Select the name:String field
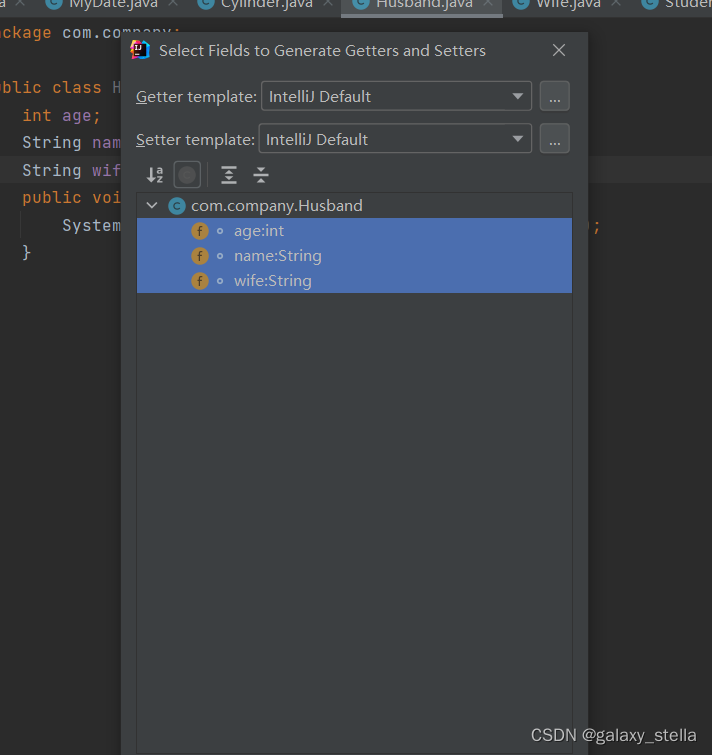The image size is (712, 755). point(354,256)
